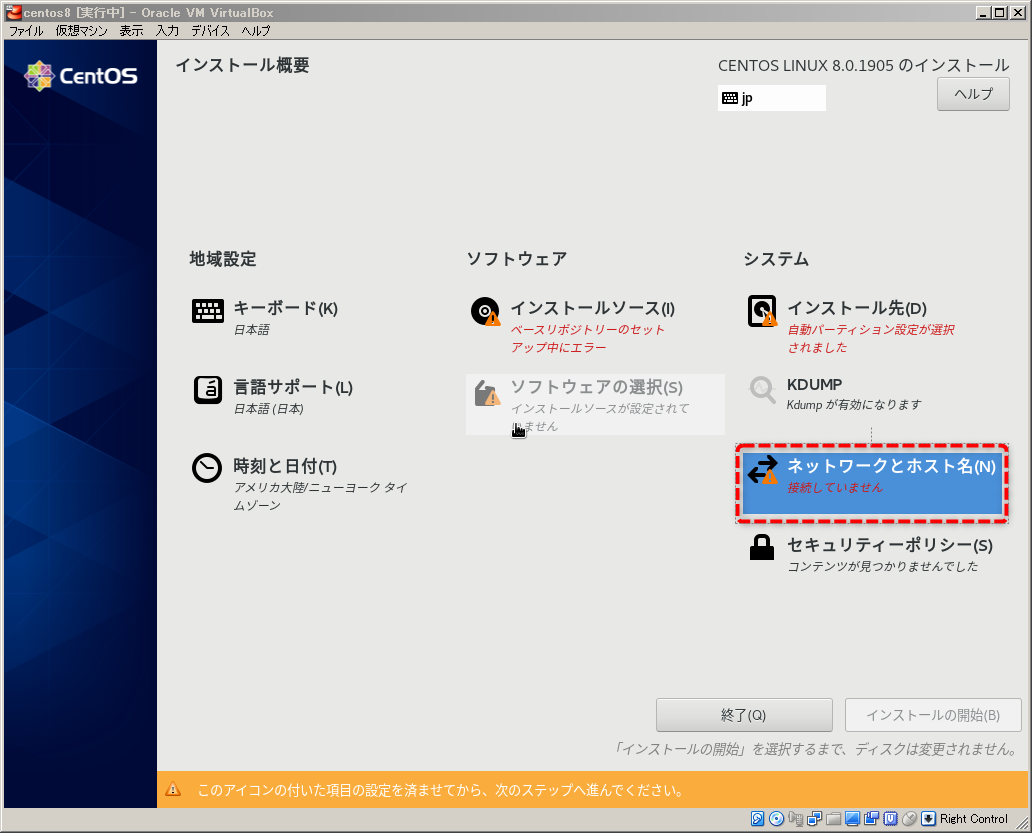Open Security Policy (セキュリティーポリシー) lock icon
The image size is (1032, 833).
point(761,547)
